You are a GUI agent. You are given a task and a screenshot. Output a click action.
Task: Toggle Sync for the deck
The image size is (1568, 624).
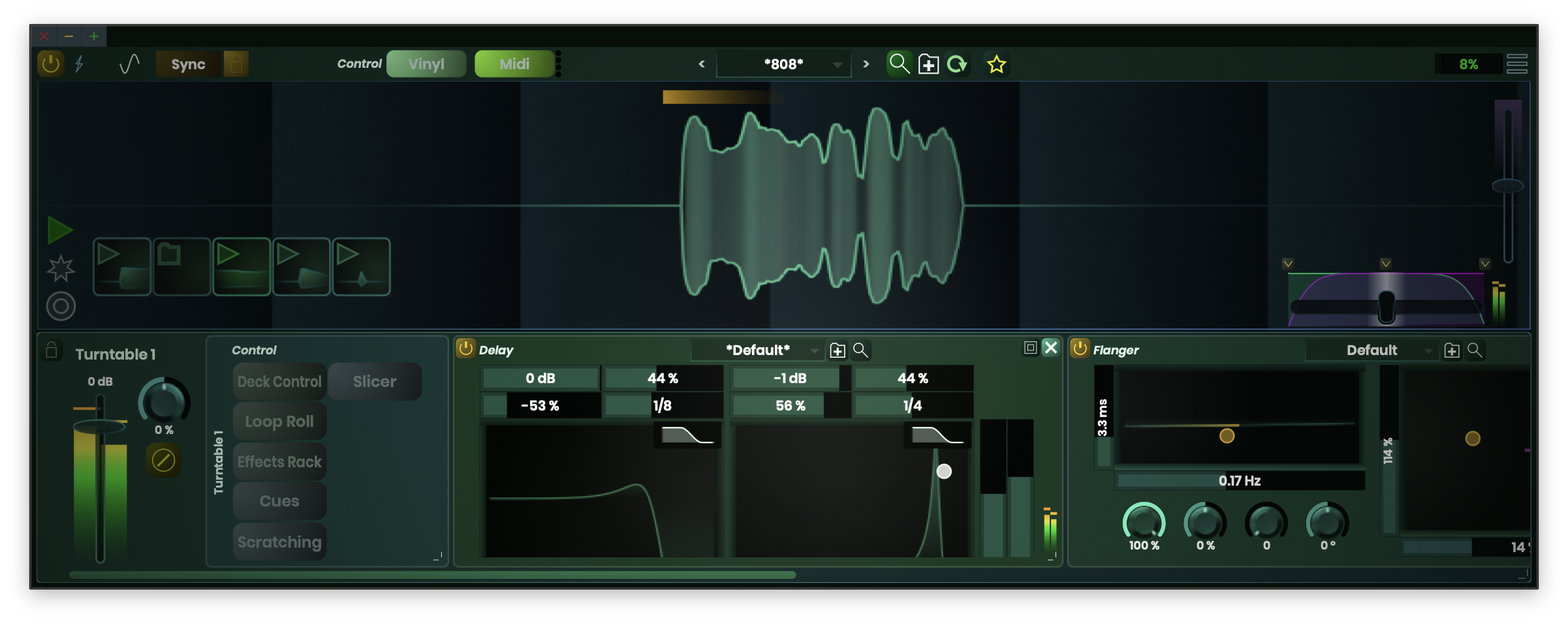click(187, 63)
